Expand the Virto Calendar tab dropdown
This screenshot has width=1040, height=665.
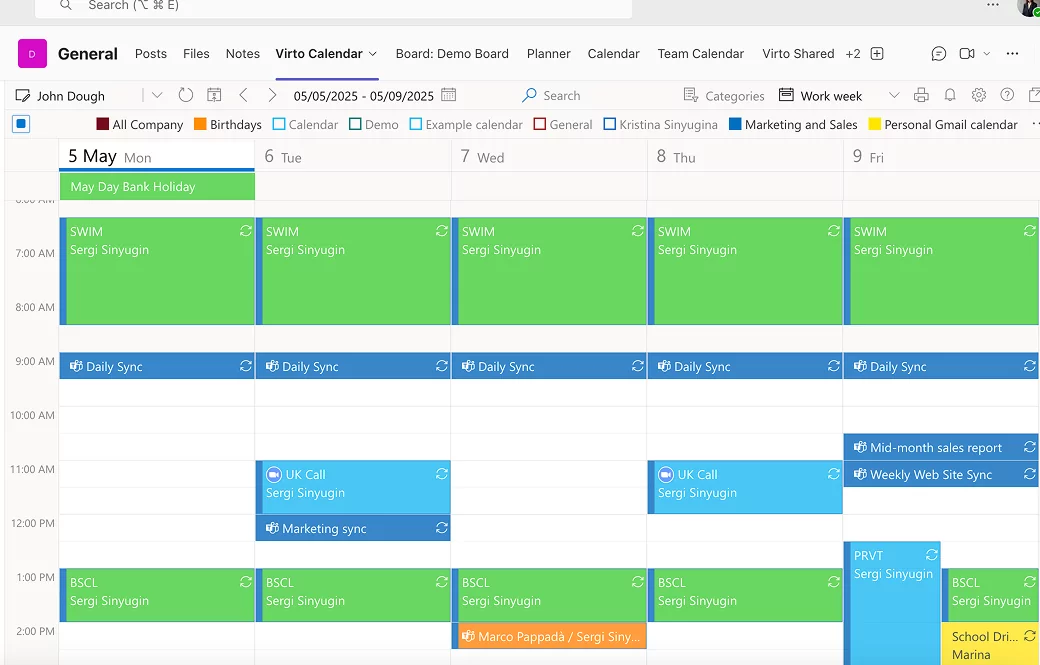click(x=373, y=54)
